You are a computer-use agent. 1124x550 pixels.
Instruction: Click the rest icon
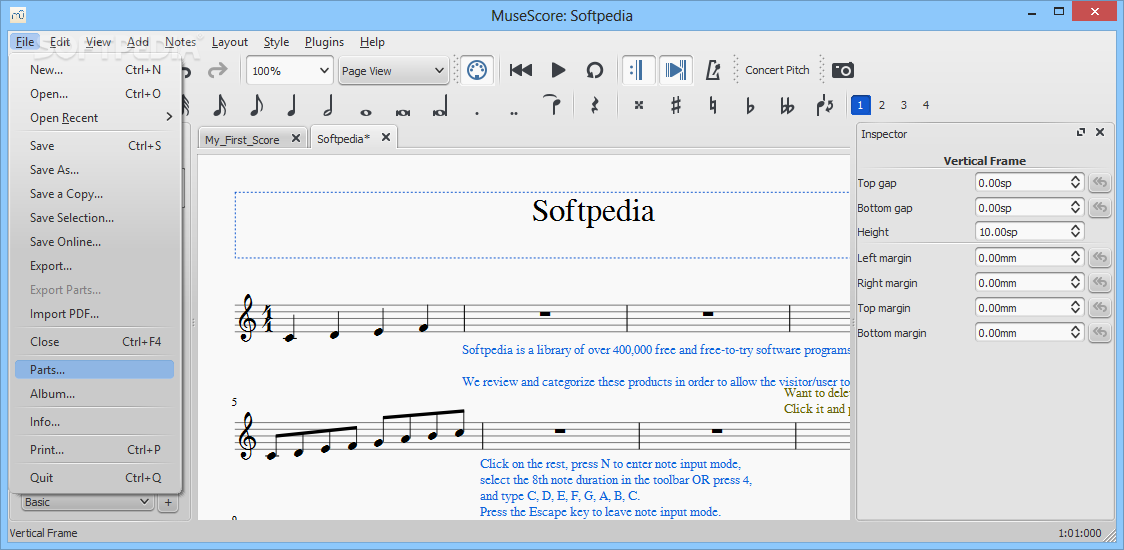594,106
